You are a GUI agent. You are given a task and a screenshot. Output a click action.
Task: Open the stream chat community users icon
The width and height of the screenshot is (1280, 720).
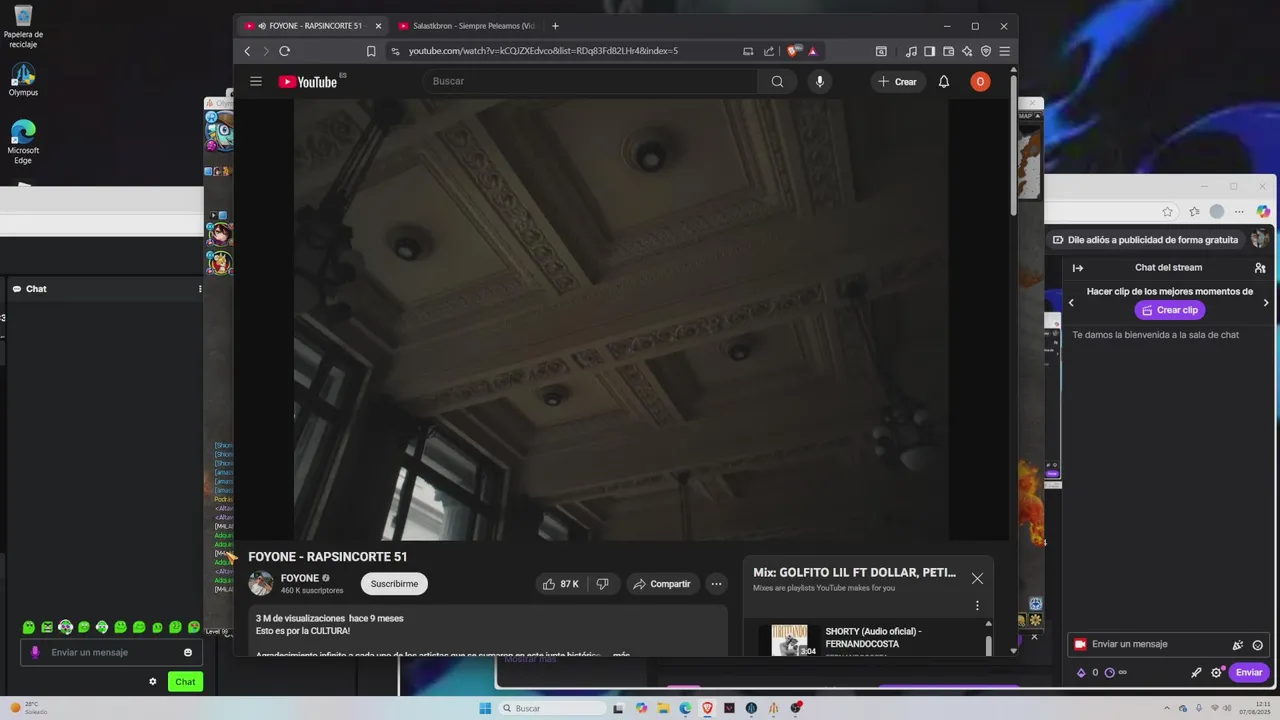click(1260, 268)
